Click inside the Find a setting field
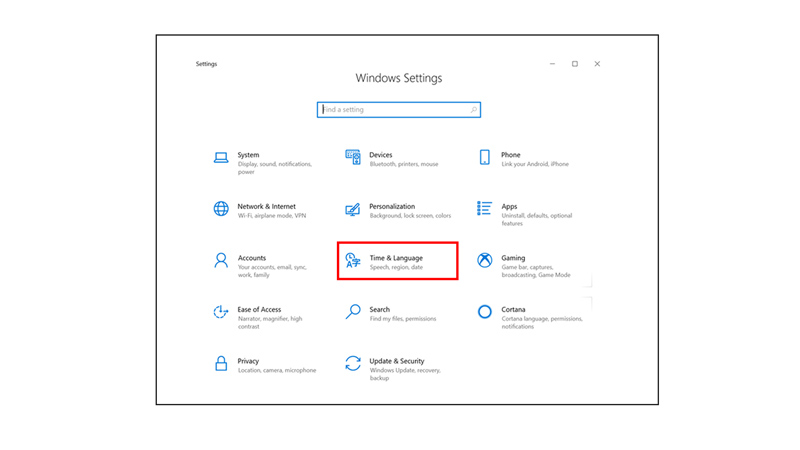This screenshot has width=800, height=450. (x=398, y=110)
